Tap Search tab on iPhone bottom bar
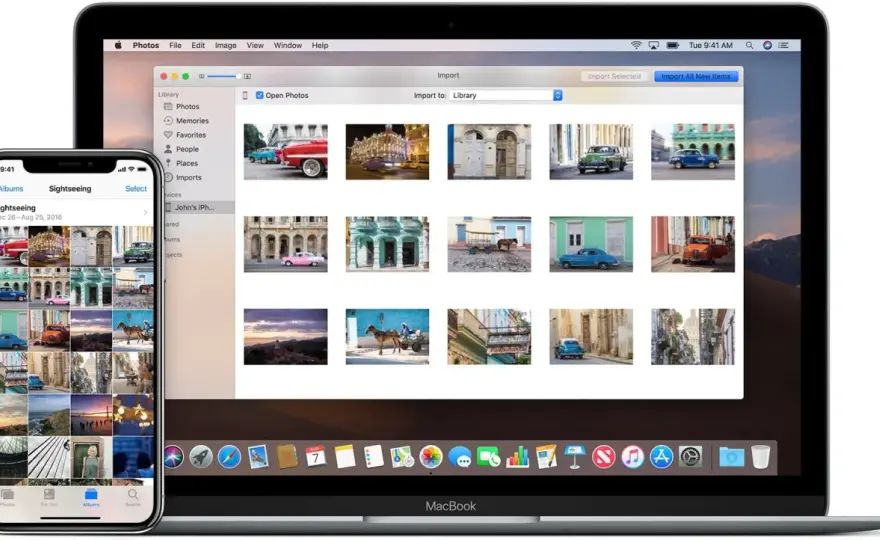Viewport: 880px width, 540px height. 132,497
